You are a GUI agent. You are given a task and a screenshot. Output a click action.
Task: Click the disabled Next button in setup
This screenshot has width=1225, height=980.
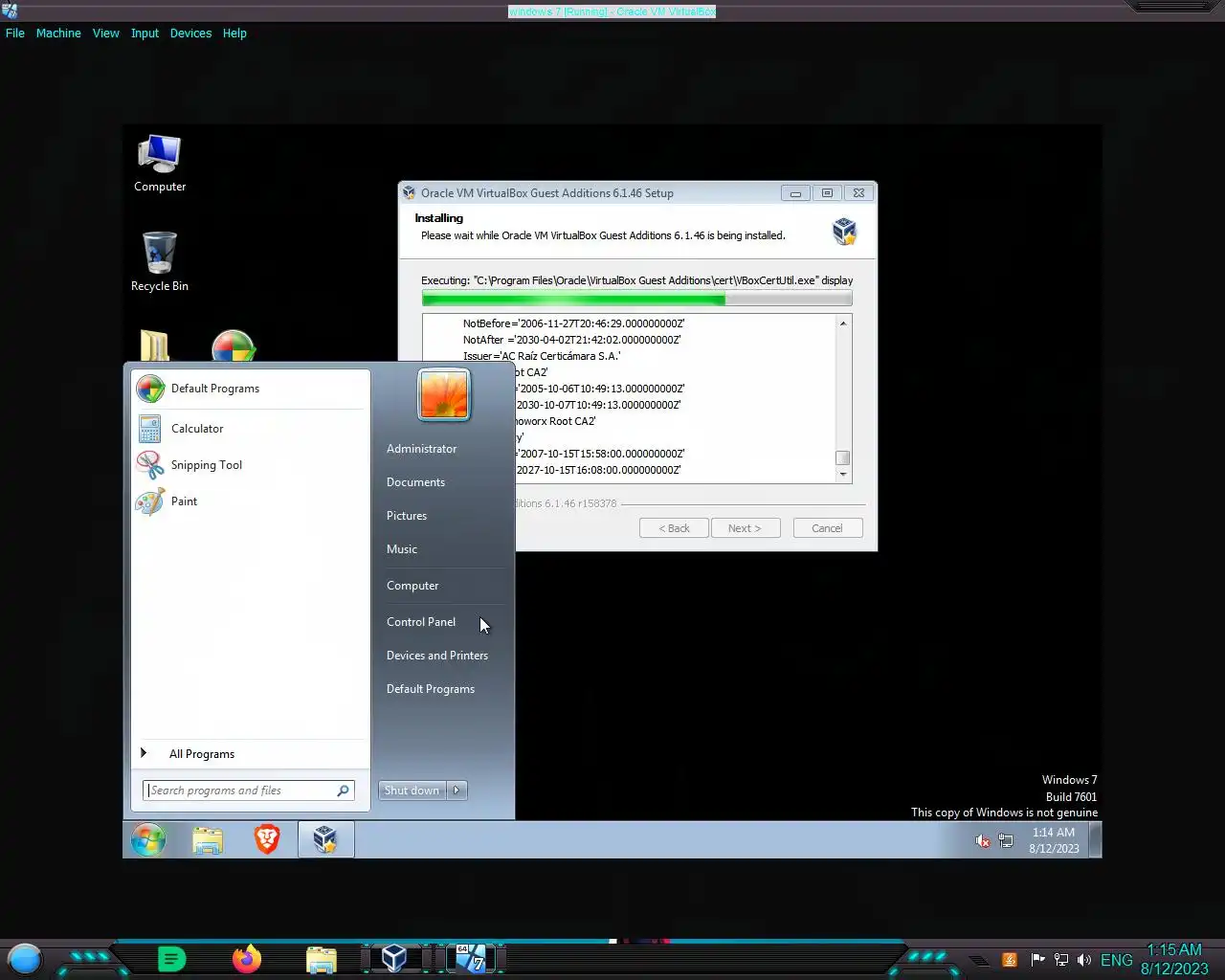coord(745,528)
